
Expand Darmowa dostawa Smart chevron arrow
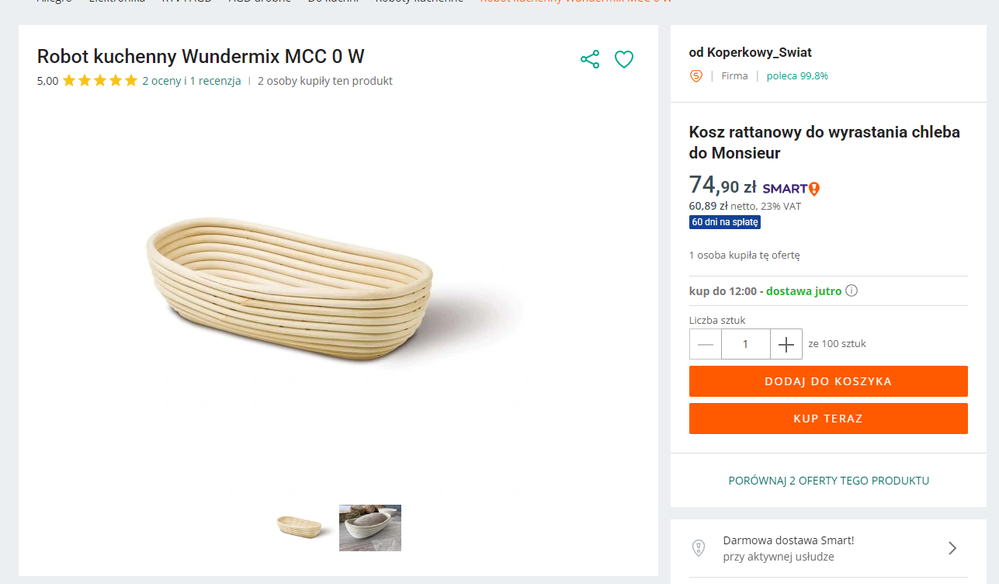pos(952,548)
